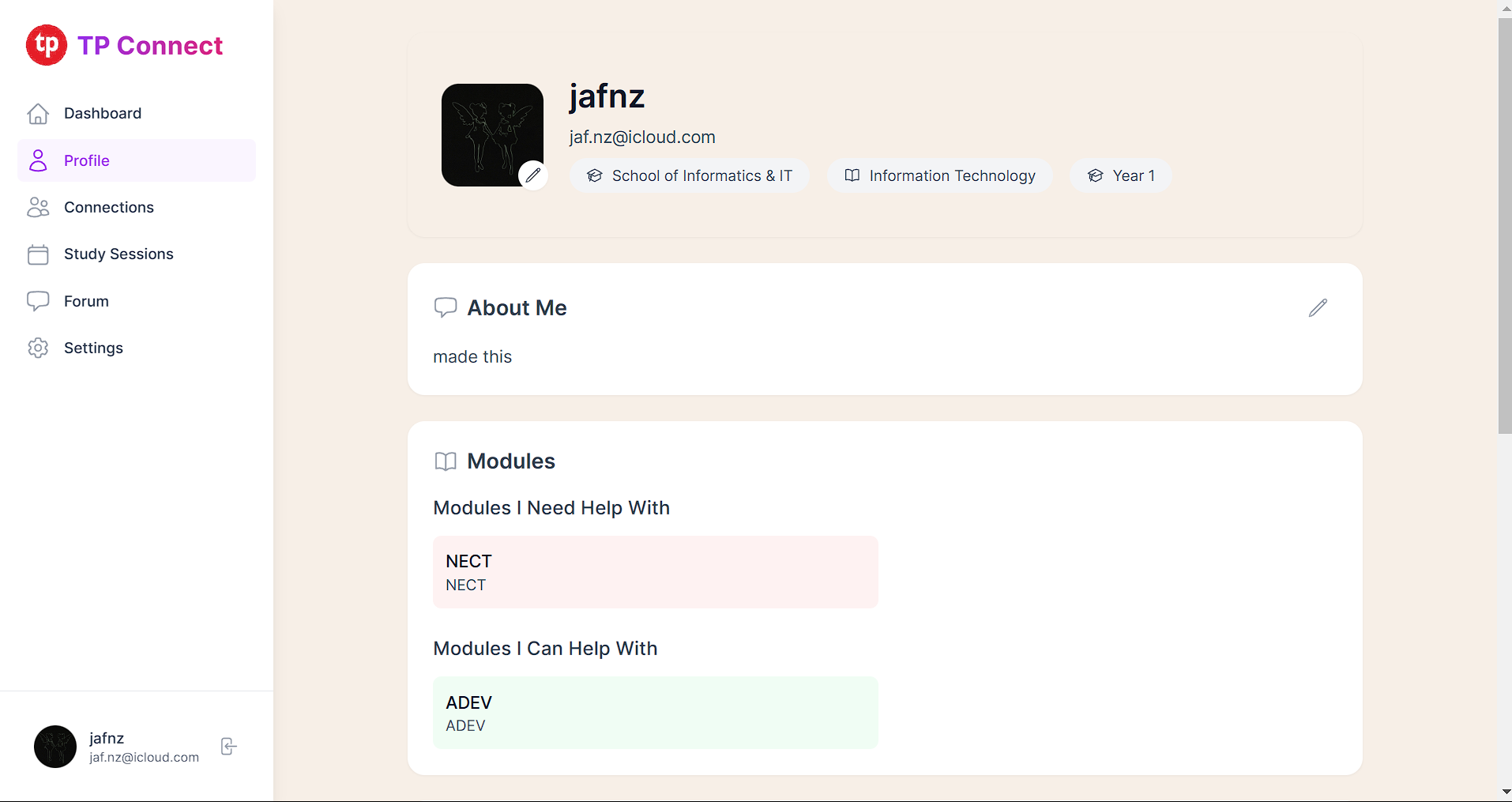Image resolution: width=1512 pixels, height=802 pixels.
Task: Open the Settings gear icon
Action: [37, 348]
